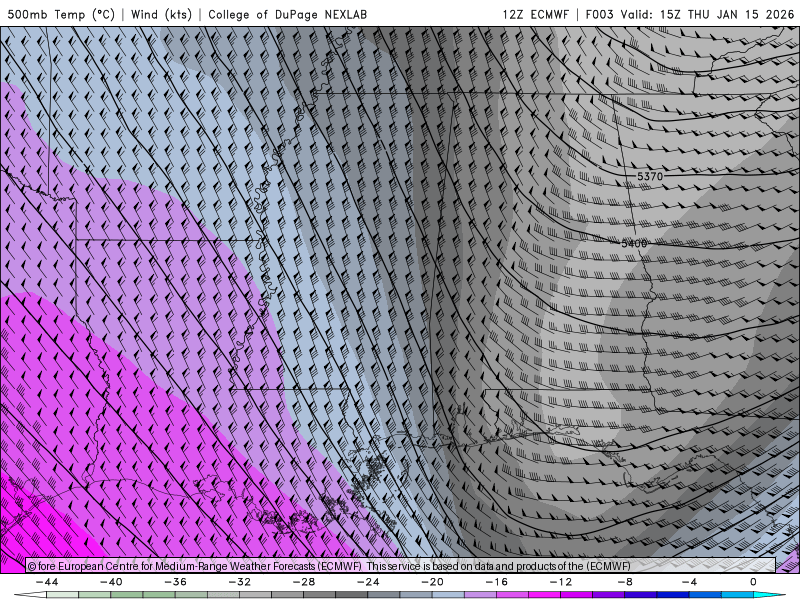Click the 0 value on the colorbar

[x=753, y=582]
